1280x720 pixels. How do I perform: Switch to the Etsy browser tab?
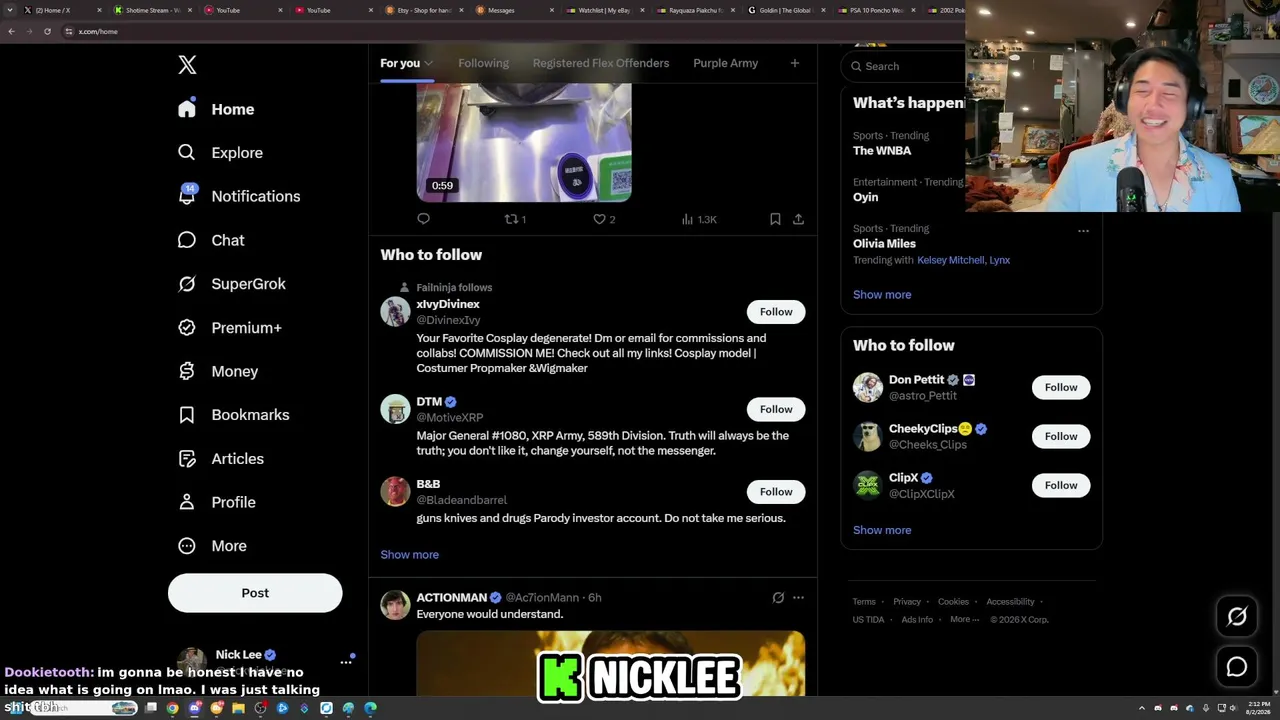[x=425, y=10]
